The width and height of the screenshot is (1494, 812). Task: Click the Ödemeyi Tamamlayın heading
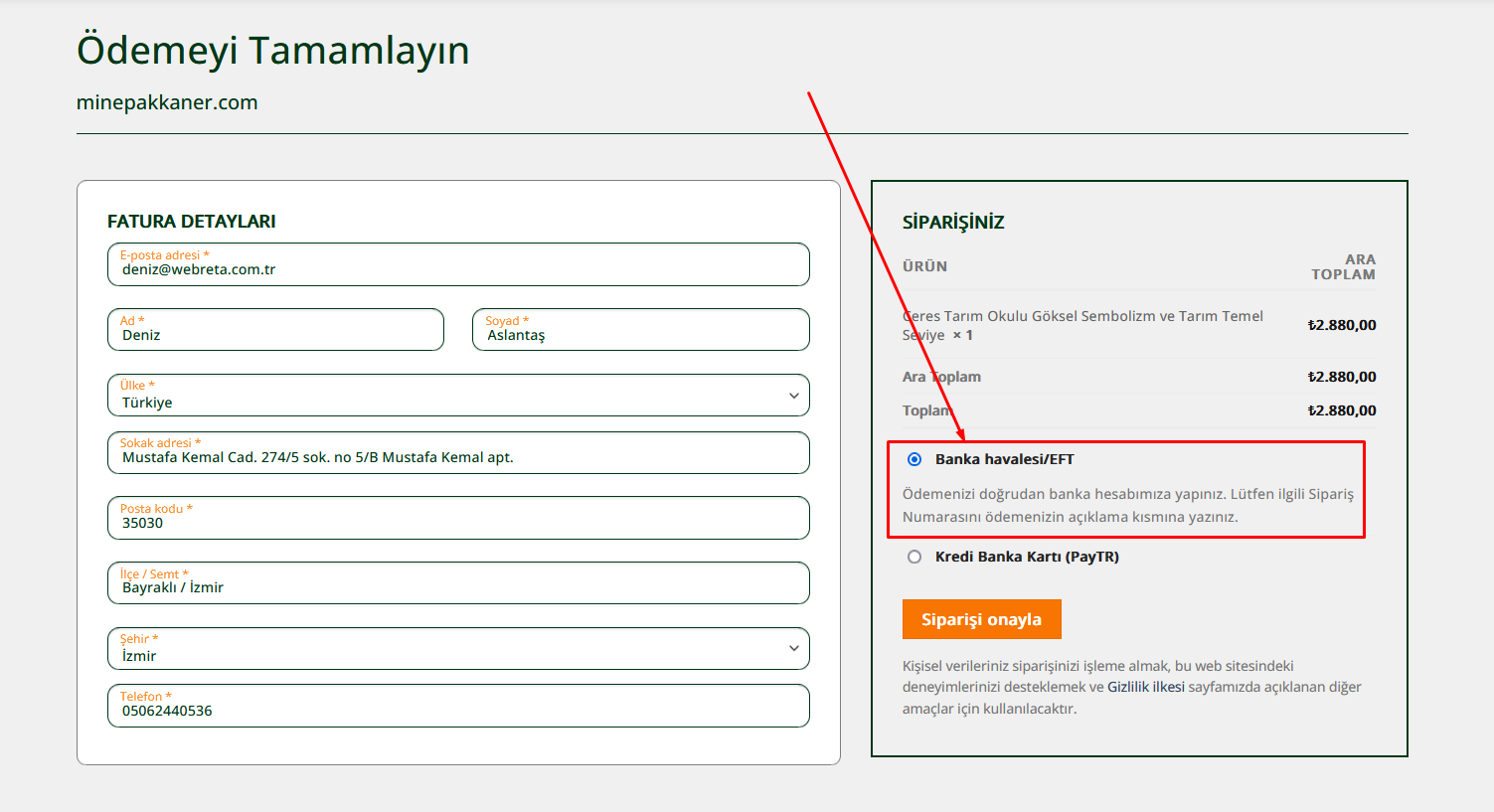273,50
